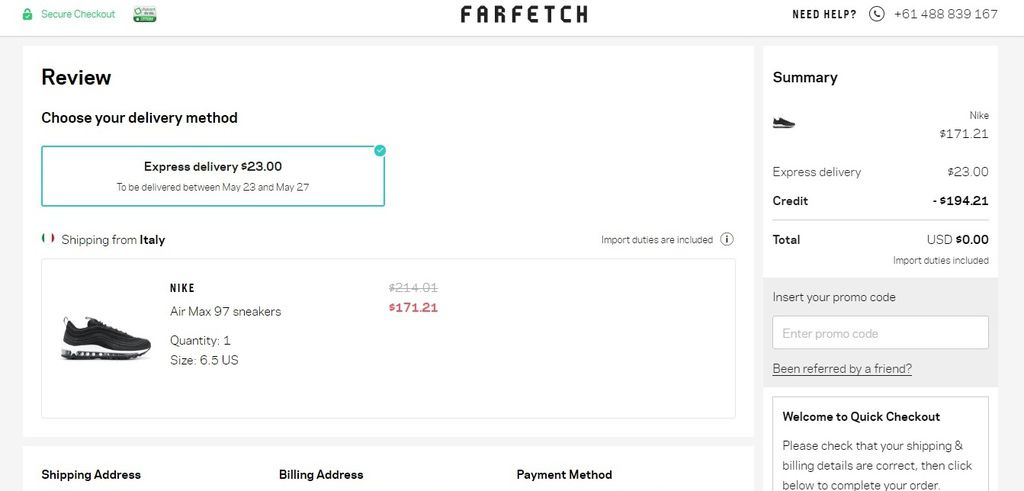This screenshot has width=1024, height=491.
Task: Call the +61 488 839 167 number
Action: click(946, 14)
